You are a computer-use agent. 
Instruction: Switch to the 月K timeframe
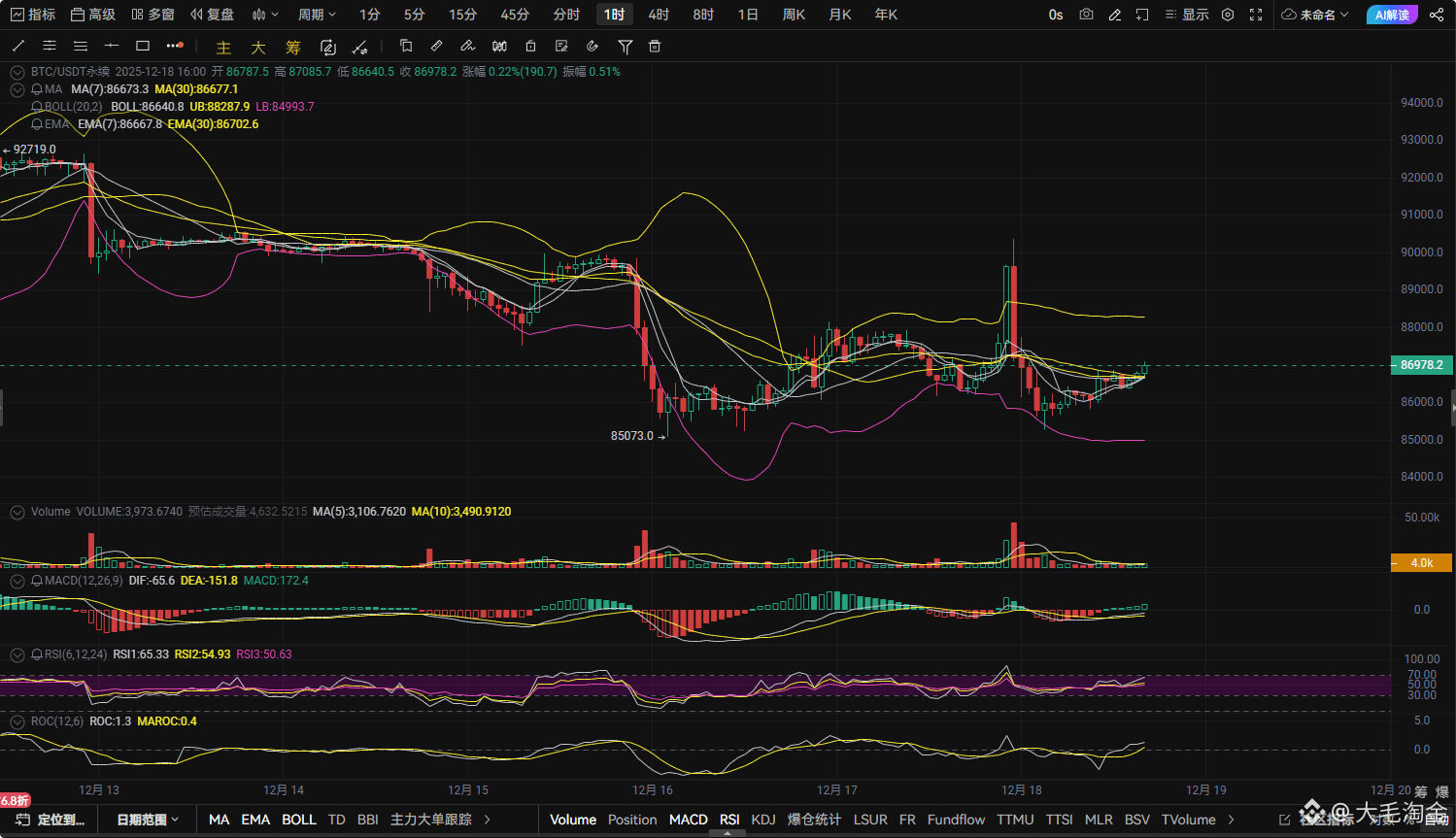(x=840, y=15)
